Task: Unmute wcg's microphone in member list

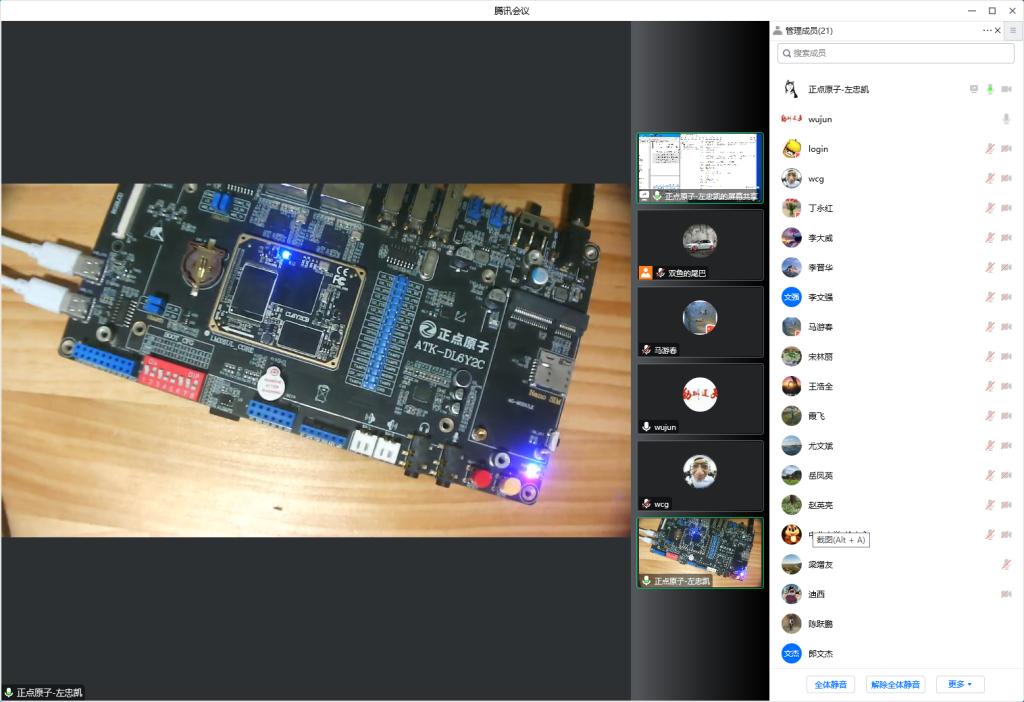Action: click(990, 179)
